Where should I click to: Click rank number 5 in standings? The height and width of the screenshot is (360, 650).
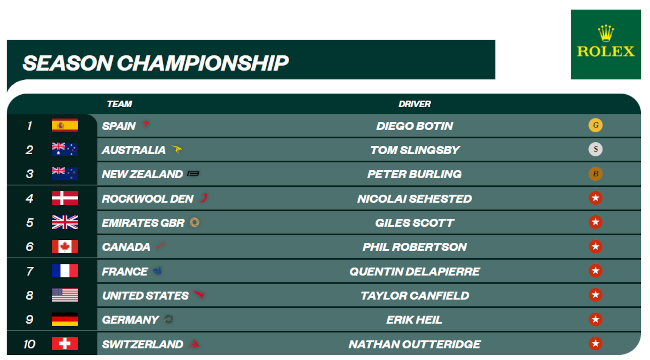pos(29,223)
